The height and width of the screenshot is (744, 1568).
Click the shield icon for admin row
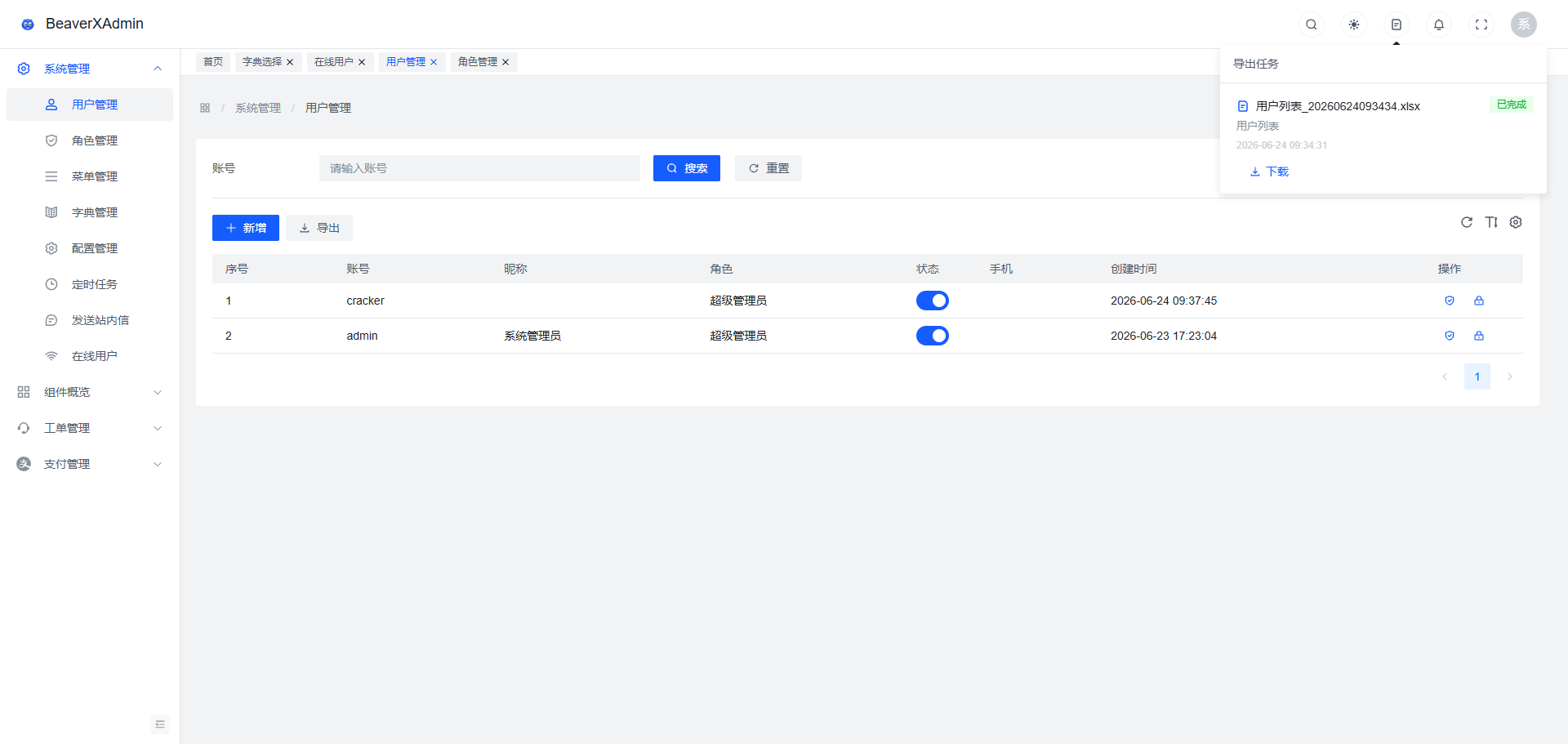click(1450, 336)
